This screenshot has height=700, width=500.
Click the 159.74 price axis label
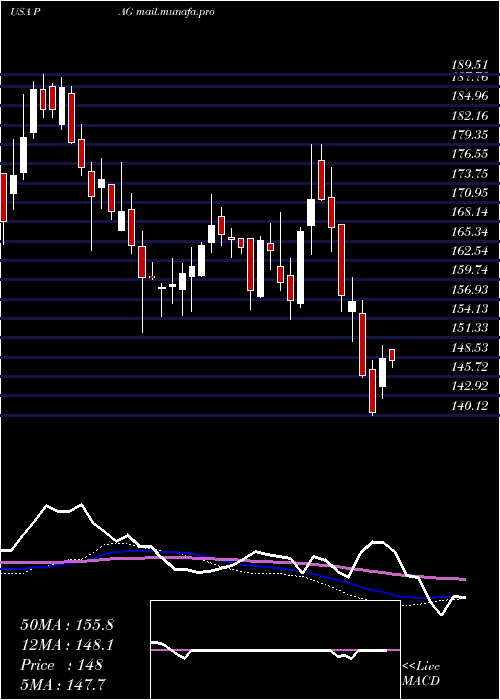coord(470,270)
